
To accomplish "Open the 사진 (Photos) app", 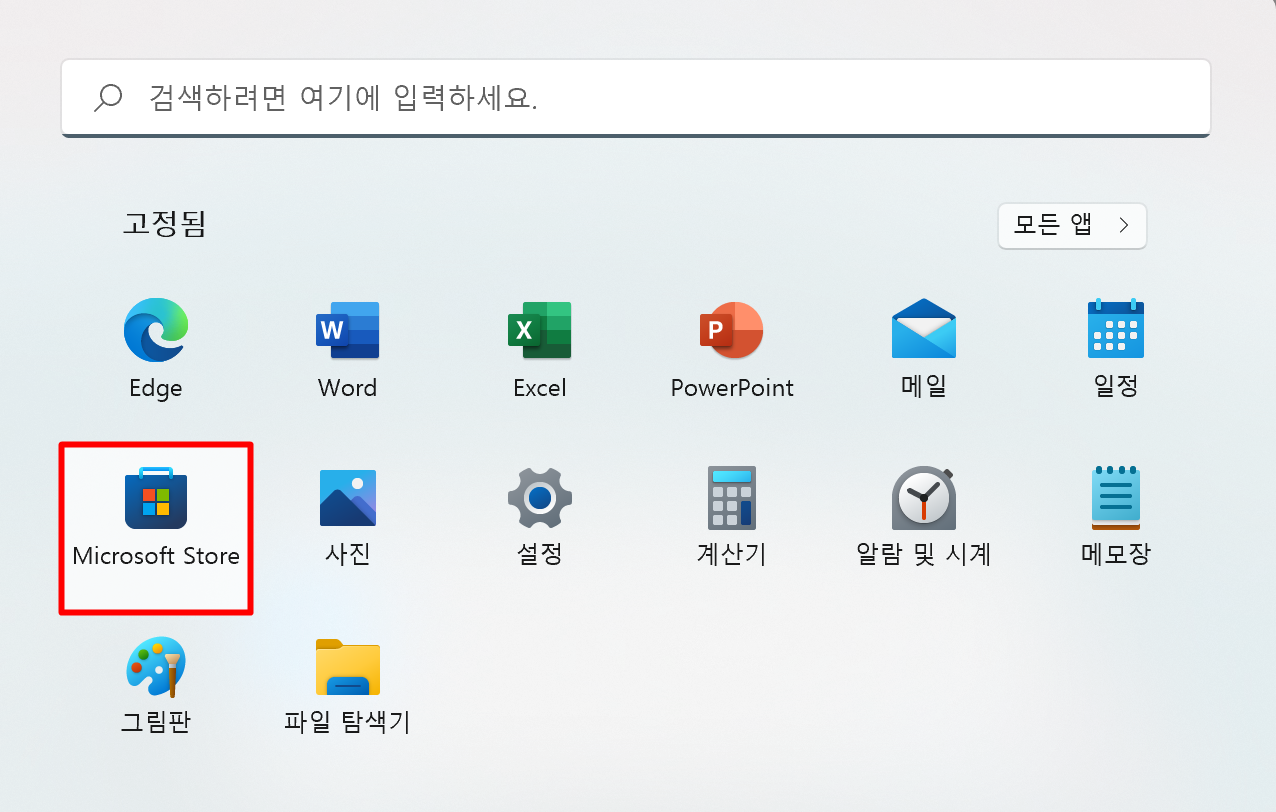I will [x=347, y=498].
